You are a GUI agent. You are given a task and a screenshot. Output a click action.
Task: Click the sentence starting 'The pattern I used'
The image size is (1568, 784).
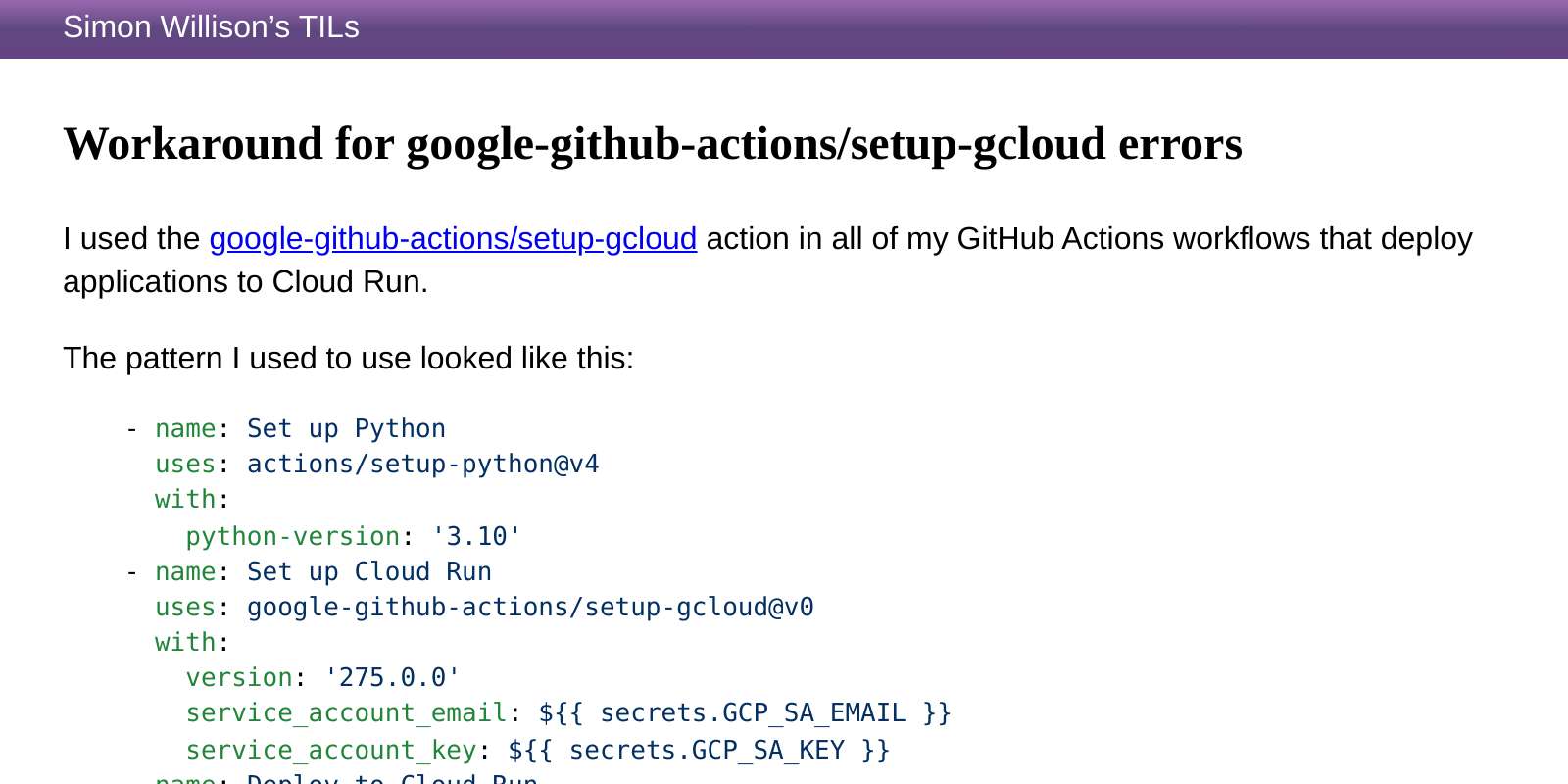[348, 359]
